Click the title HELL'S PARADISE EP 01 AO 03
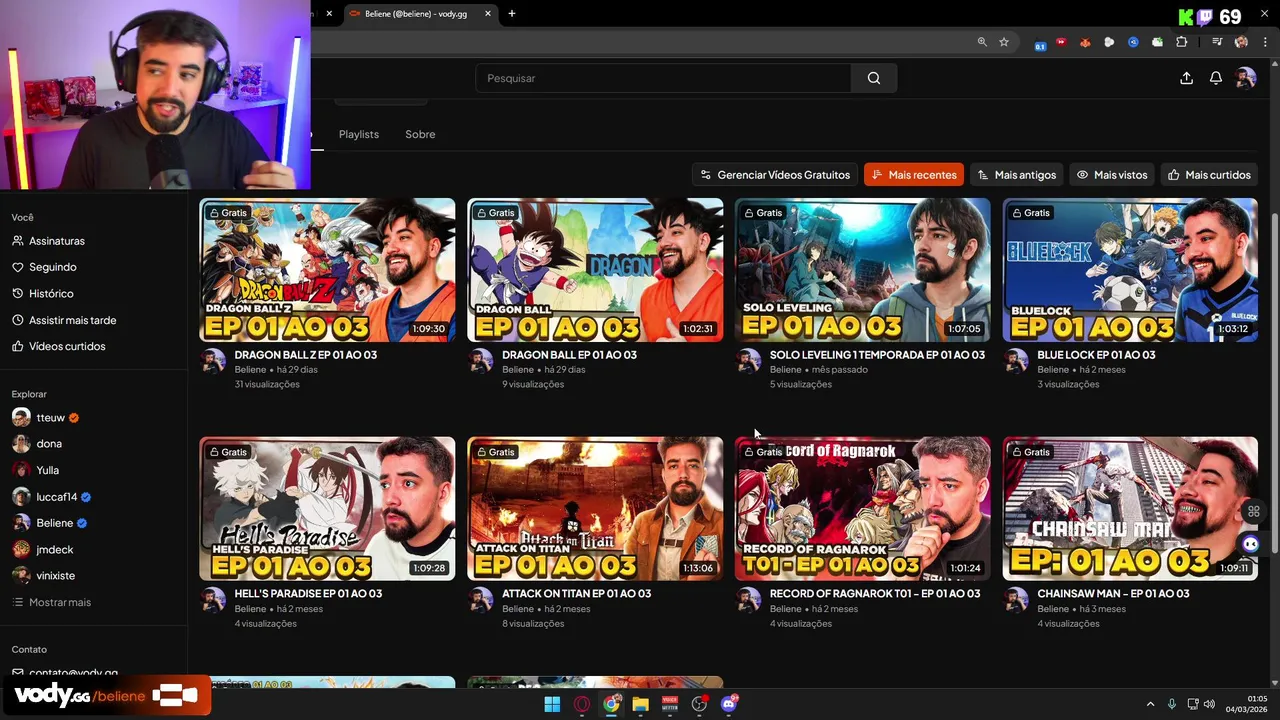This screenshot has height=720, width=1280. click(308, 594)
